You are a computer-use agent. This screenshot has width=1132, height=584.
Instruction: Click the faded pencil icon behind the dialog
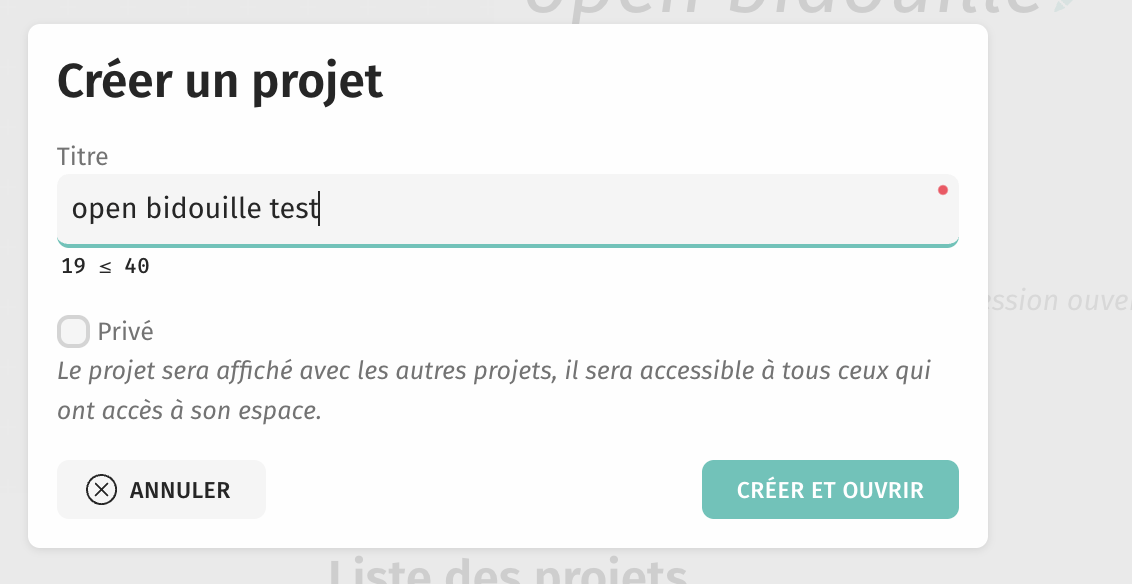point(1063,6)
